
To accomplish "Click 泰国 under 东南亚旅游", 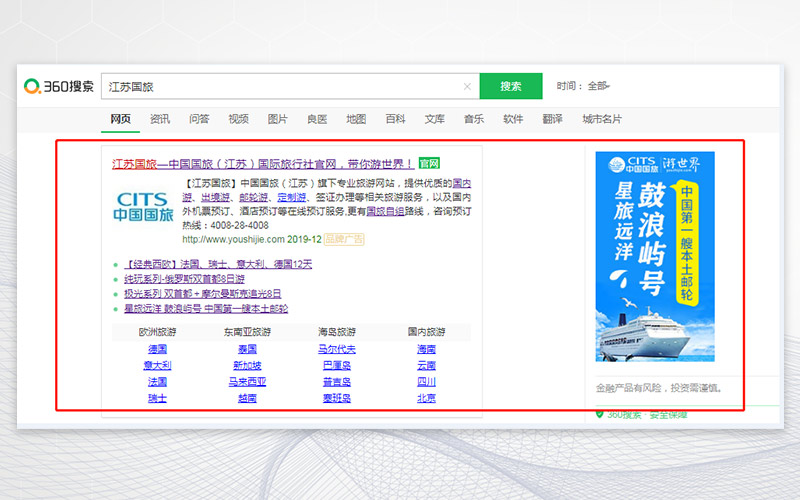I will pos(247,349).
